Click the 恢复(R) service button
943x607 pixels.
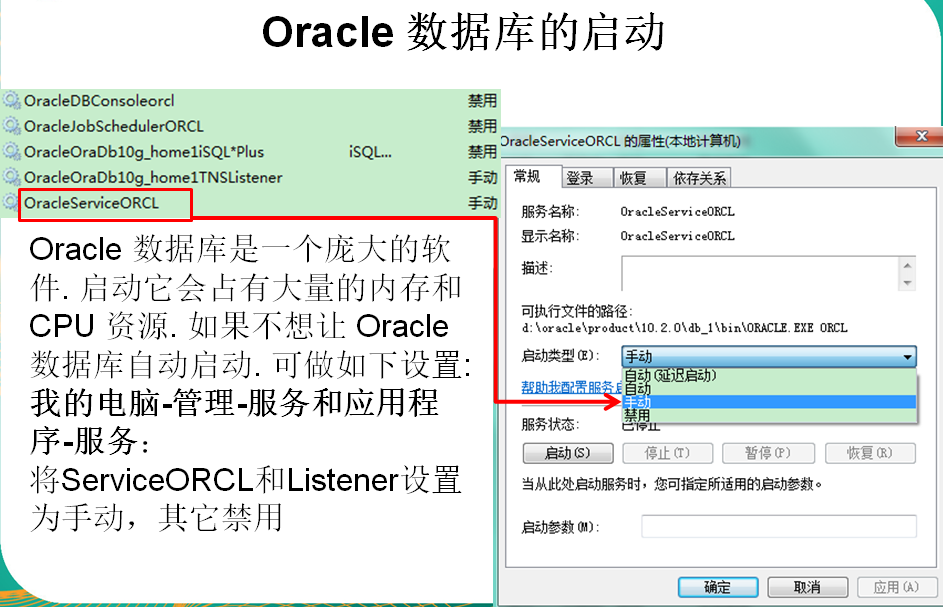(x=870, y=453)
